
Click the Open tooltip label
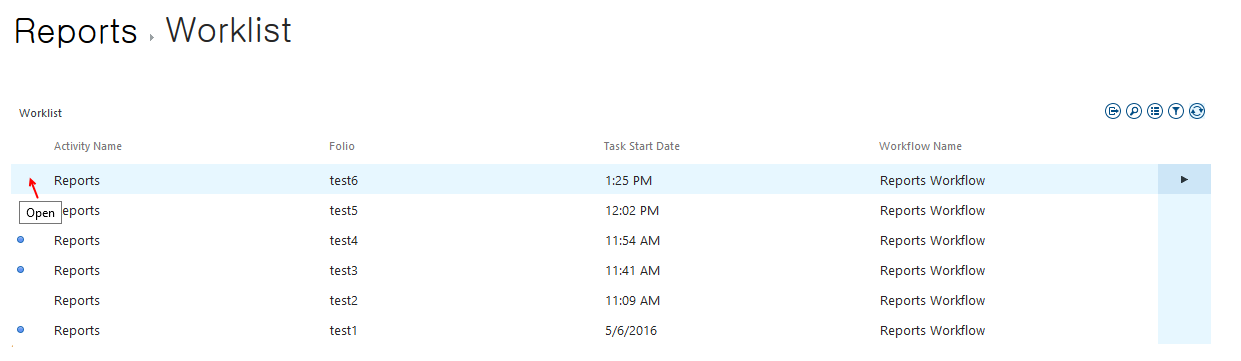(x=41, y=213)
